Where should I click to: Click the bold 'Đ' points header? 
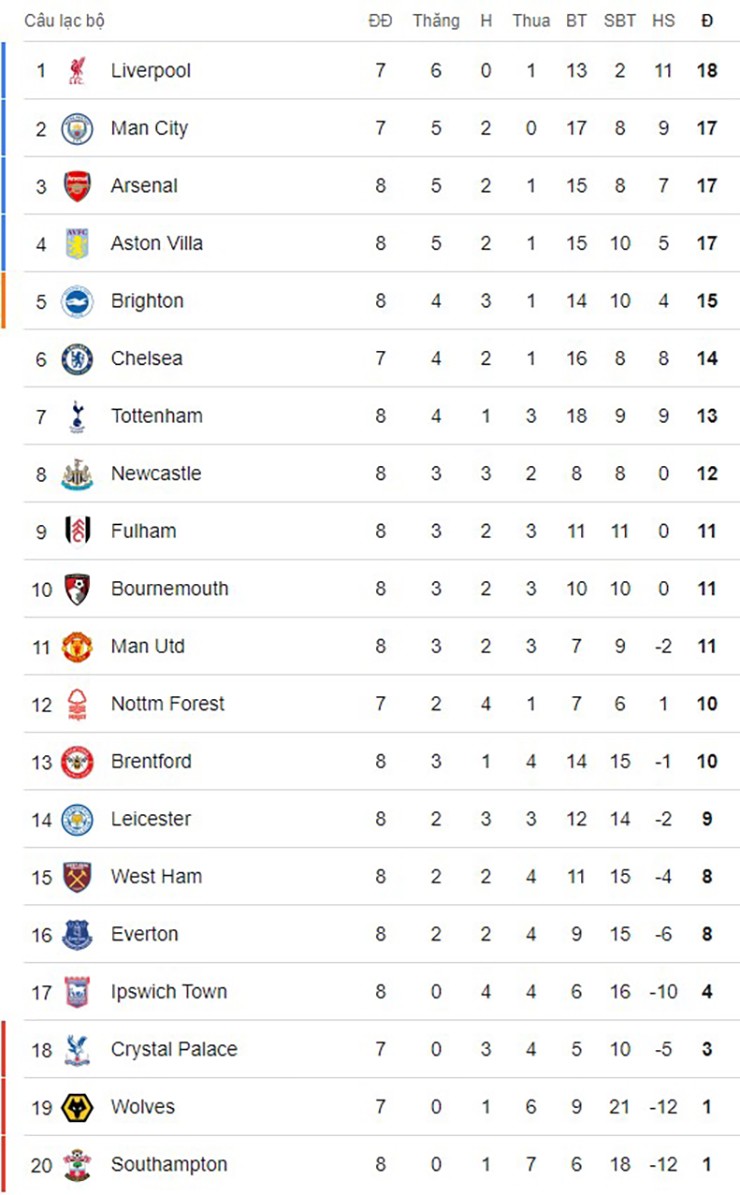707,21
